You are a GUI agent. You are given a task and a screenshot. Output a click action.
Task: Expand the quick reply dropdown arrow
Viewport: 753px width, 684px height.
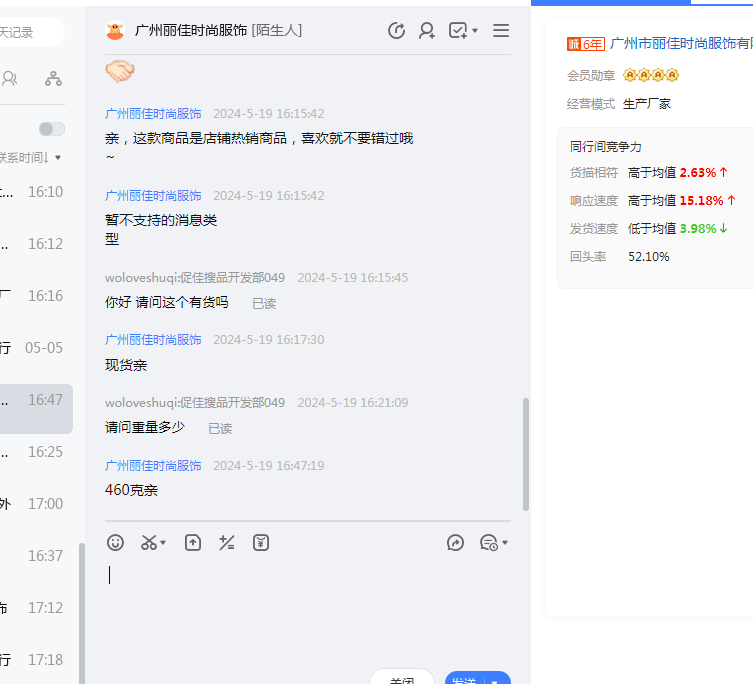[505, 543]
